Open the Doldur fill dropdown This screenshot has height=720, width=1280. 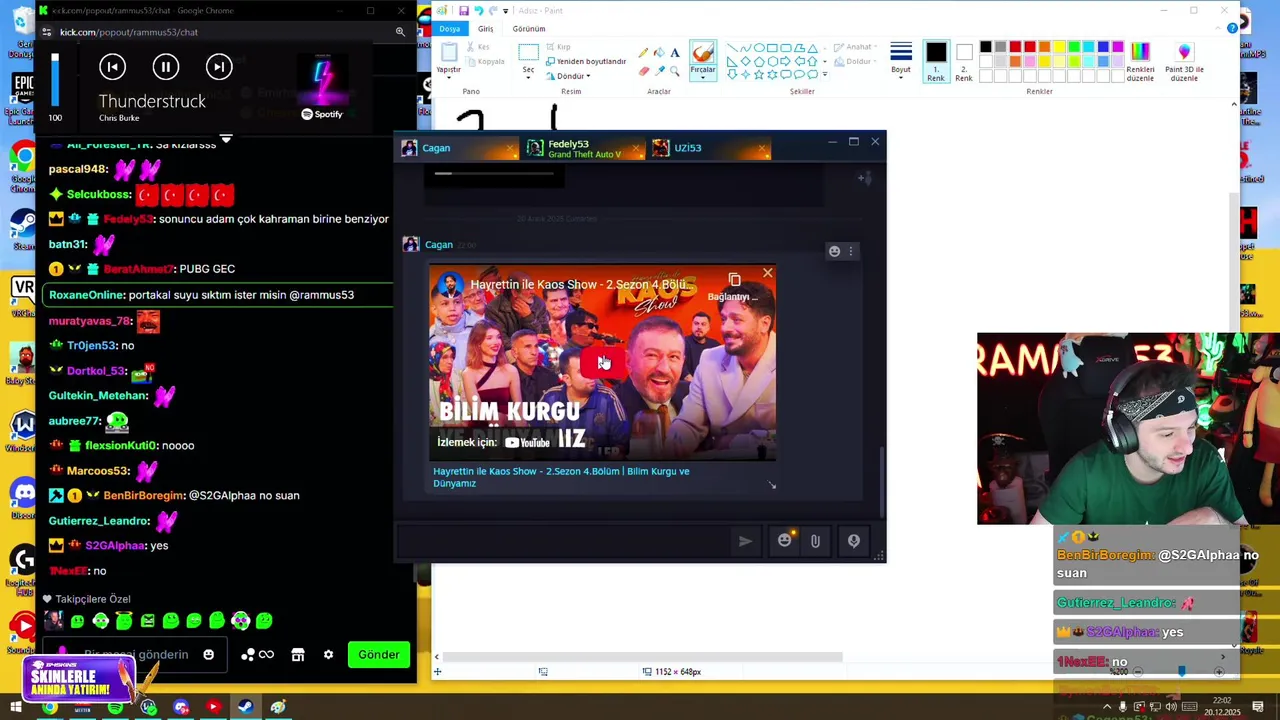click(x=855, y=61)
